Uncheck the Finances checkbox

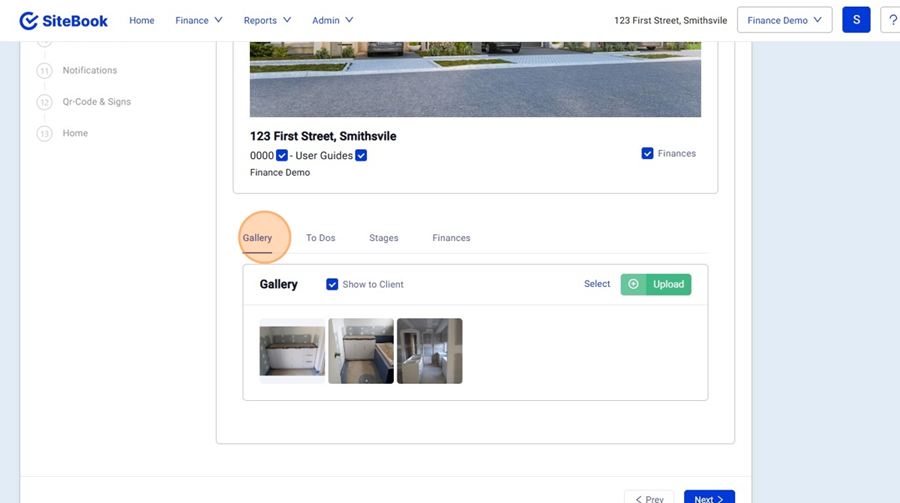648,153
